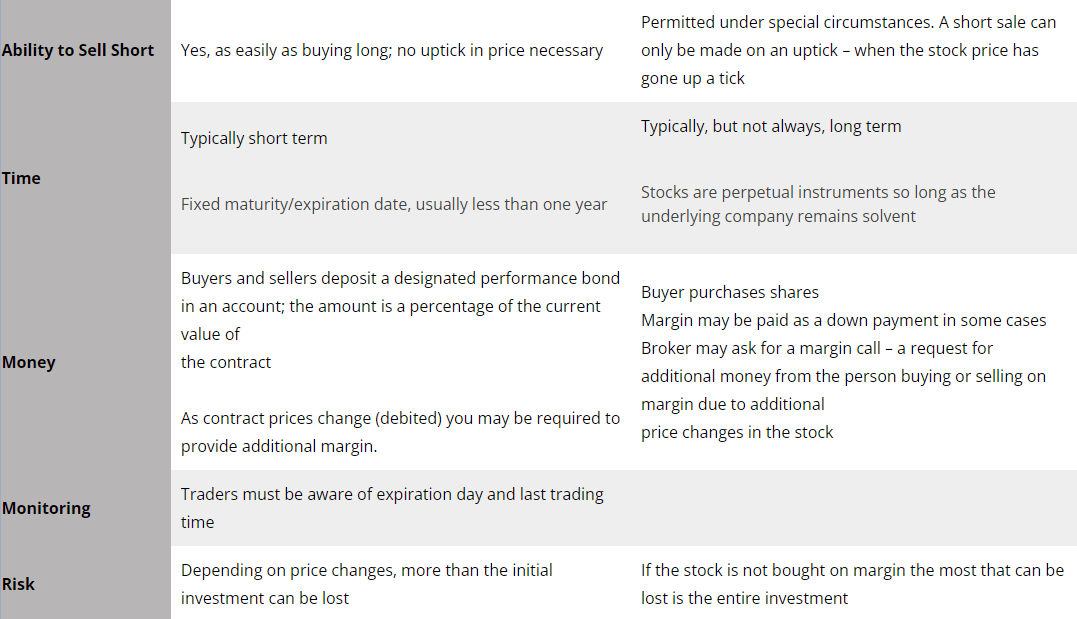
Task: Select the "As contract prices change (debited)" paragraph
Action: pos(400,432)
